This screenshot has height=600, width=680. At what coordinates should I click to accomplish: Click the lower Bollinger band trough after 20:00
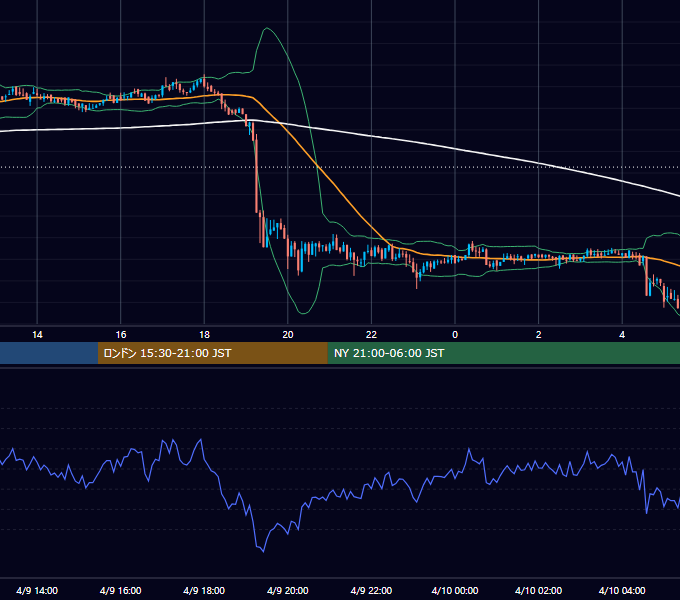(x=303, y=313)
